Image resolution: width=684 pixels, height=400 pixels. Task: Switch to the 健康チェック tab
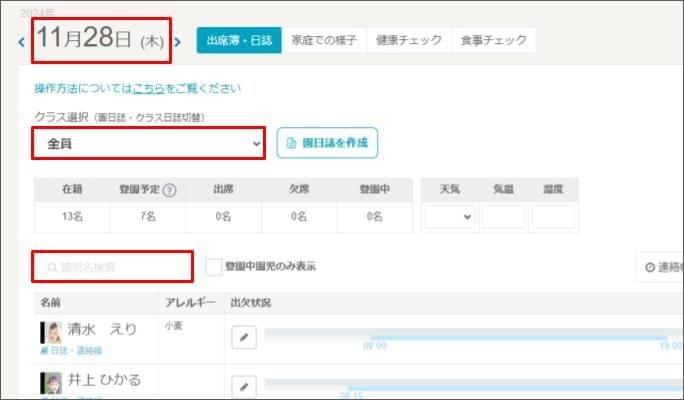click(x=409, y=40)
